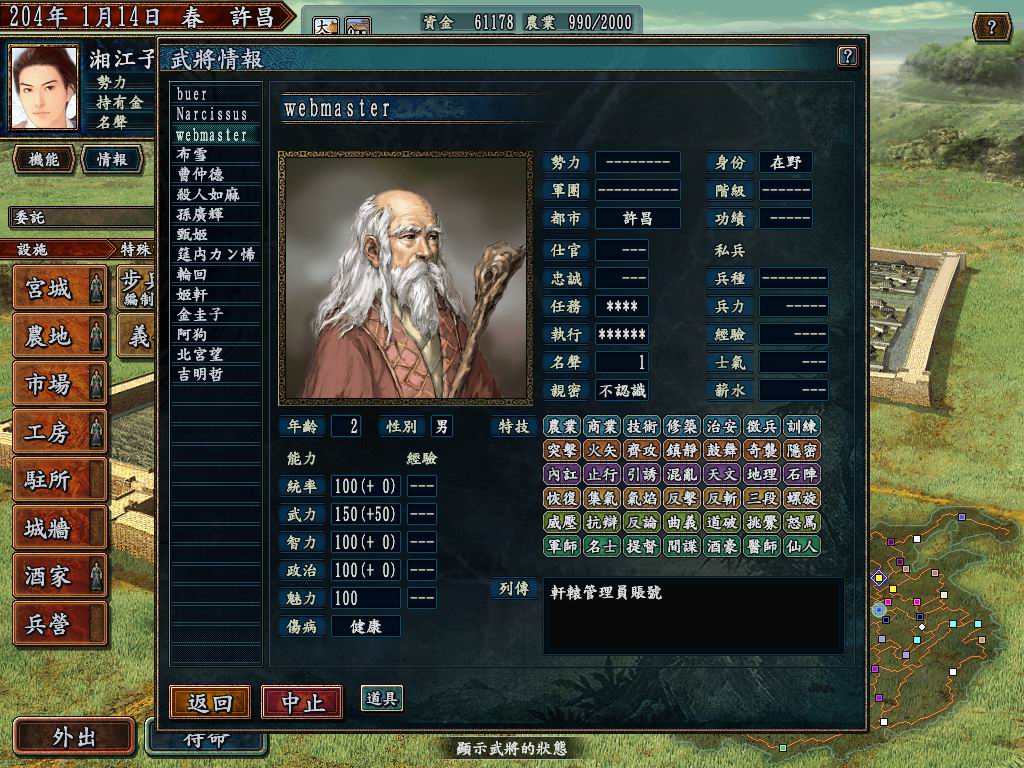Click the 醫師 skill icon
1024x768 pixels.
pos(761,546)
